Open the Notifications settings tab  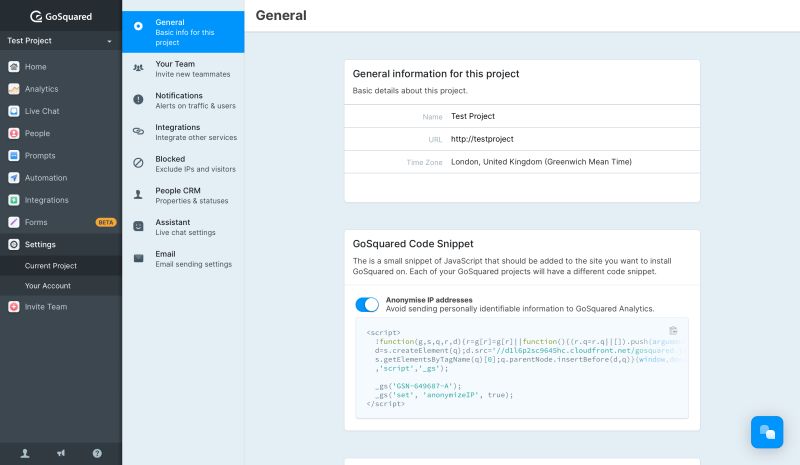tap(183, 101)
